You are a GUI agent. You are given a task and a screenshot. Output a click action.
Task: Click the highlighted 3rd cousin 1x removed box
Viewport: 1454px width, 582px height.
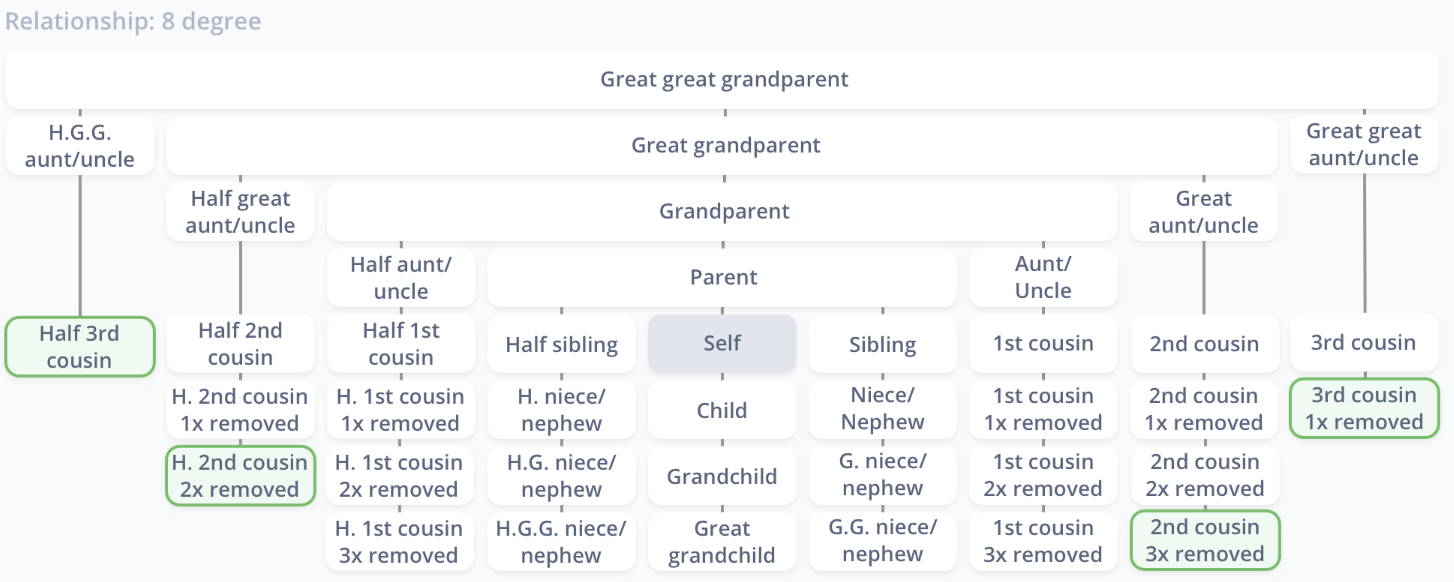coord(1364,408)
